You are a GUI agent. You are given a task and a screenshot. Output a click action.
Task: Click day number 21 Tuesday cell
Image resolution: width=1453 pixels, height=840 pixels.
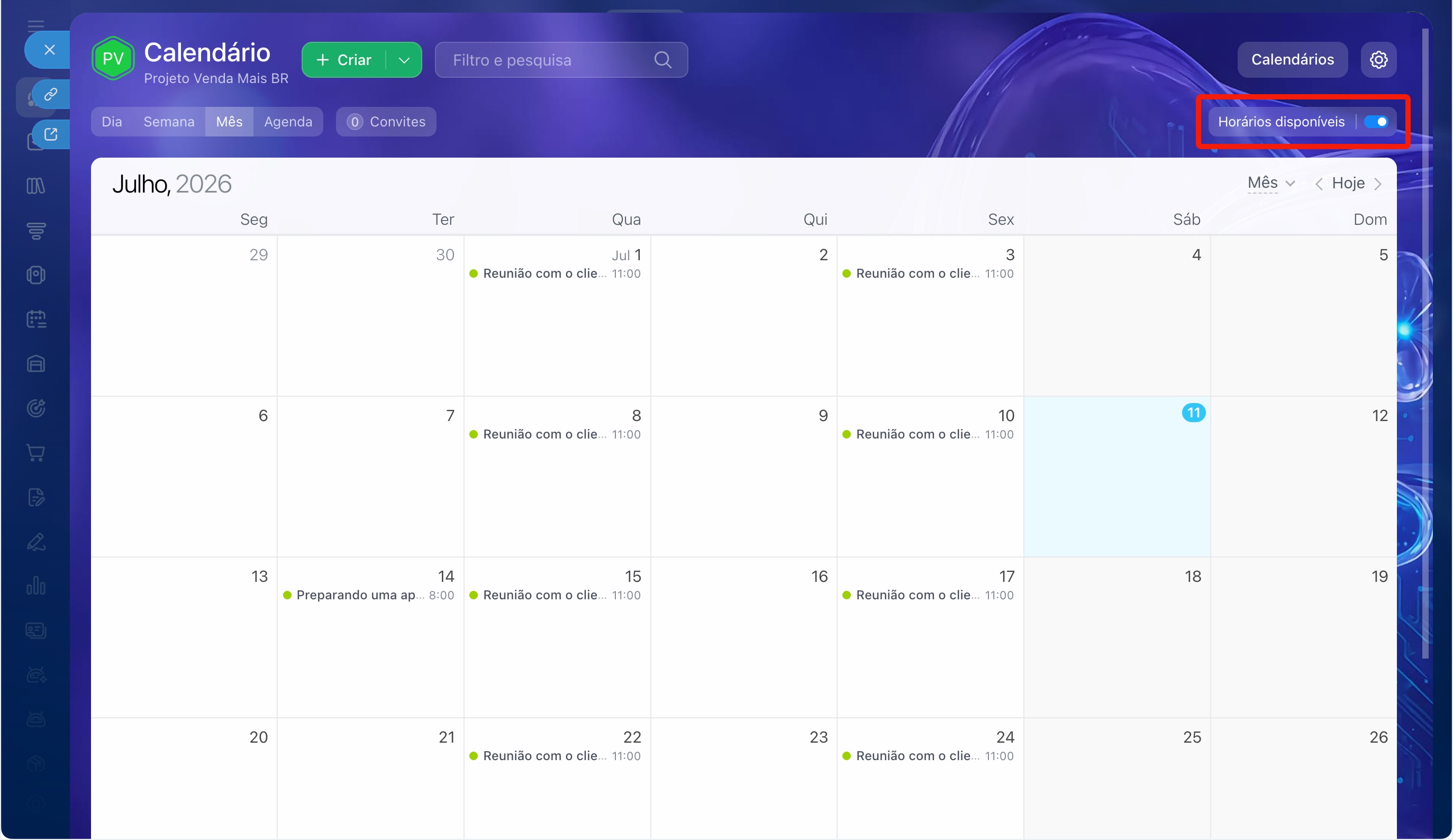(x=446, y=737)
